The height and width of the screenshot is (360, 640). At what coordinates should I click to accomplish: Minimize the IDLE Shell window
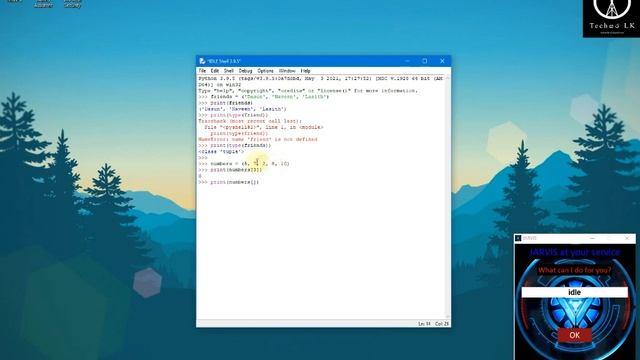pyautogui.click(x=407, y=61)
